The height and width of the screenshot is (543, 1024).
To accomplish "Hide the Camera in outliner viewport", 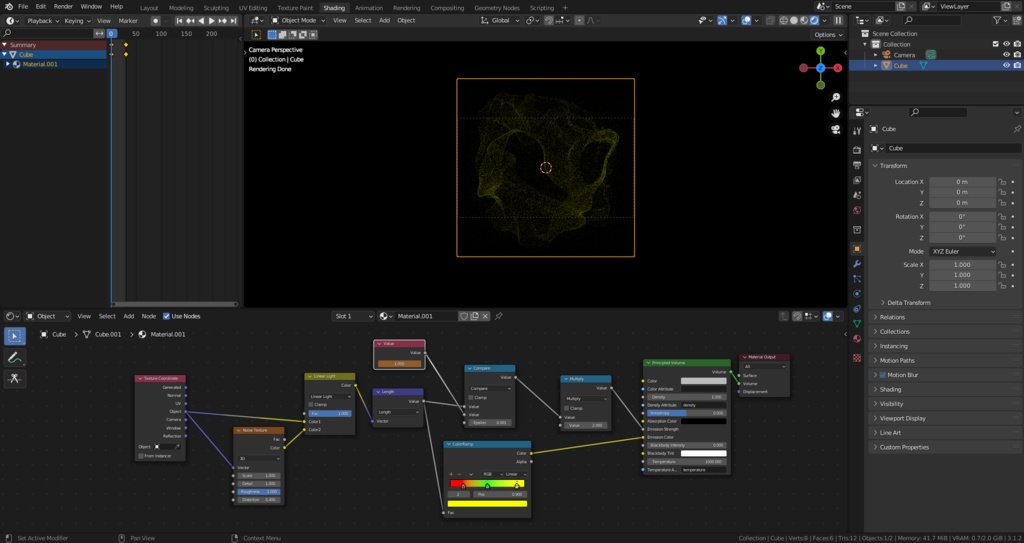I will (x=1006, y=55).
